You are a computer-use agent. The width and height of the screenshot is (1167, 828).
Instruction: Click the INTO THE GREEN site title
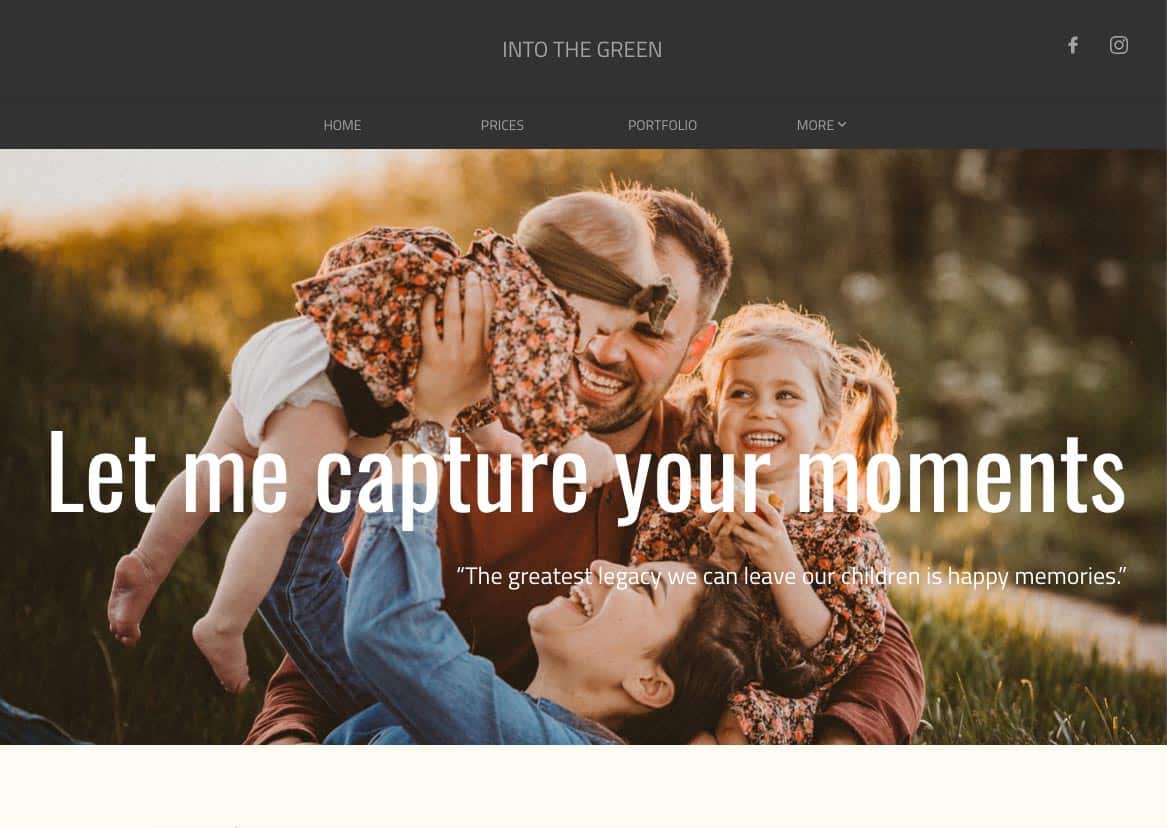pos(582,49)
